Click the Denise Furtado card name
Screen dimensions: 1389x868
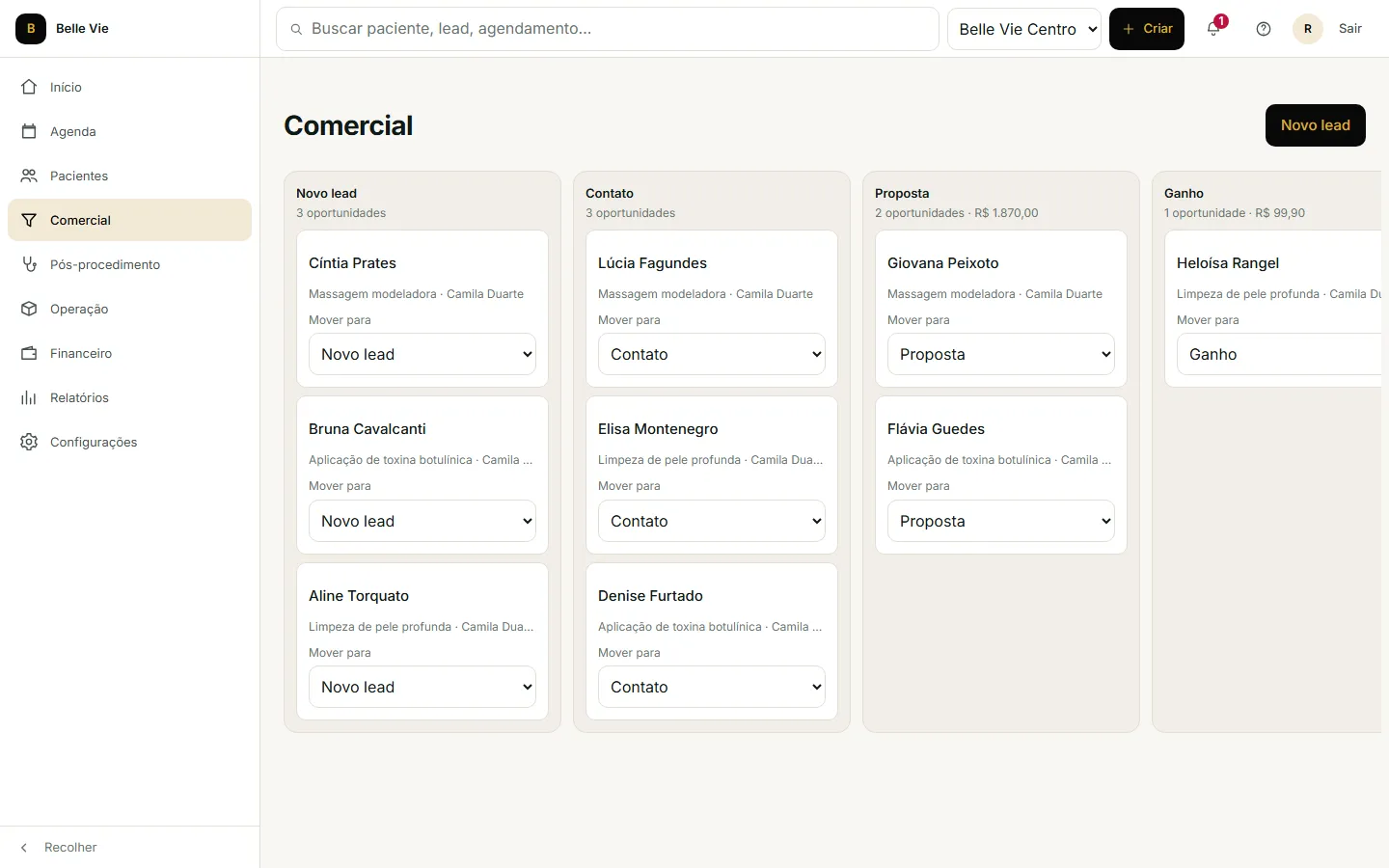tap(650, 596)
